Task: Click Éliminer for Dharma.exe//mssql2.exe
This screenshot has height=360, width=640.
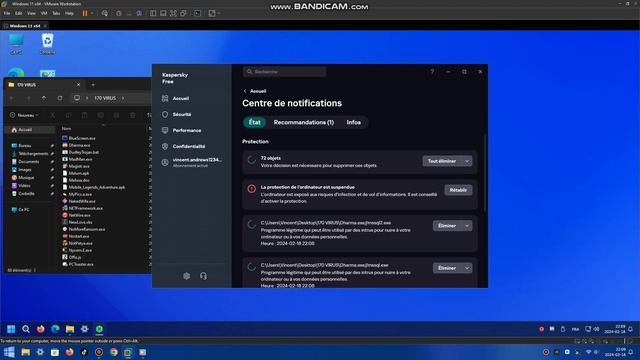Action: click(x=447, y=226)
